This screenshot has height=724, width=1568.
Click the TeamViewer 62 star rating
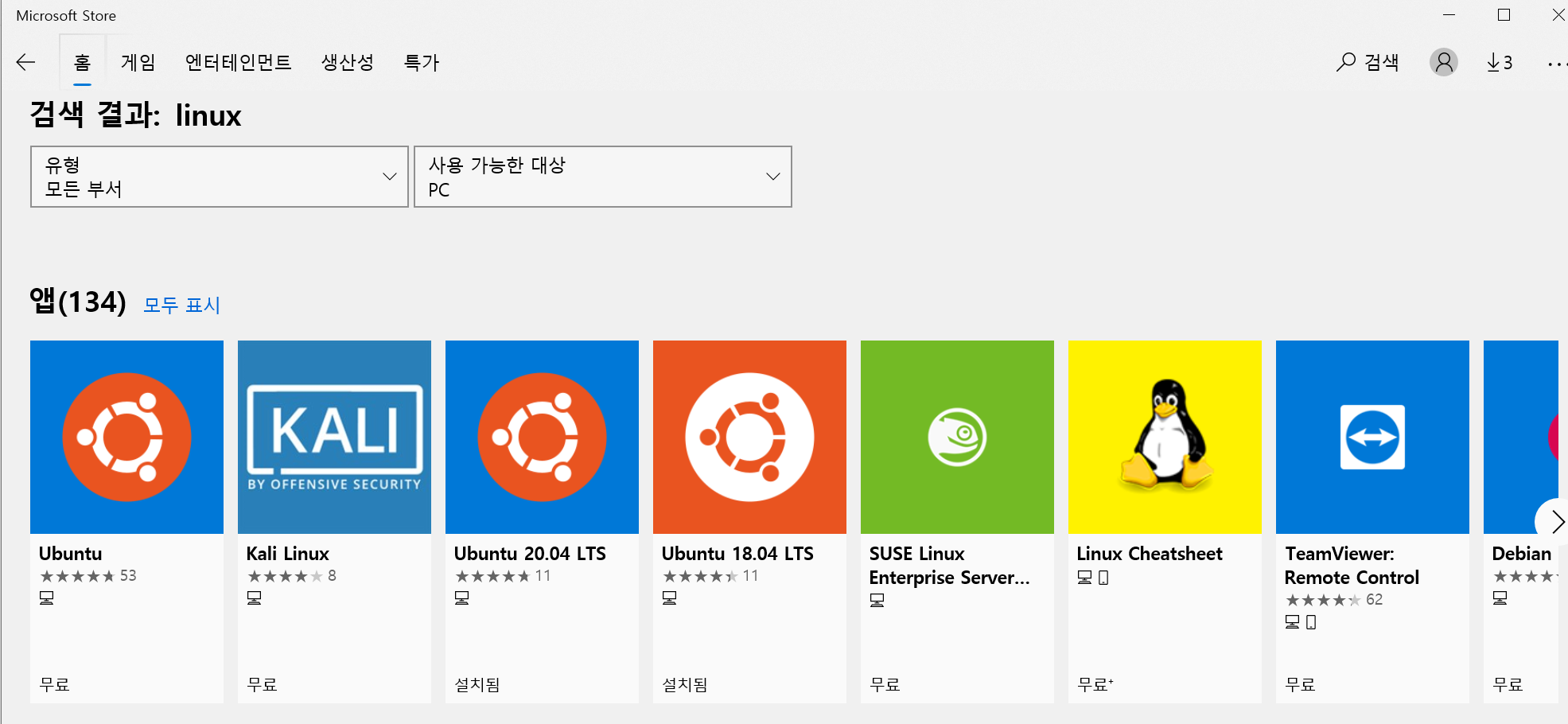click(1334, 599)
